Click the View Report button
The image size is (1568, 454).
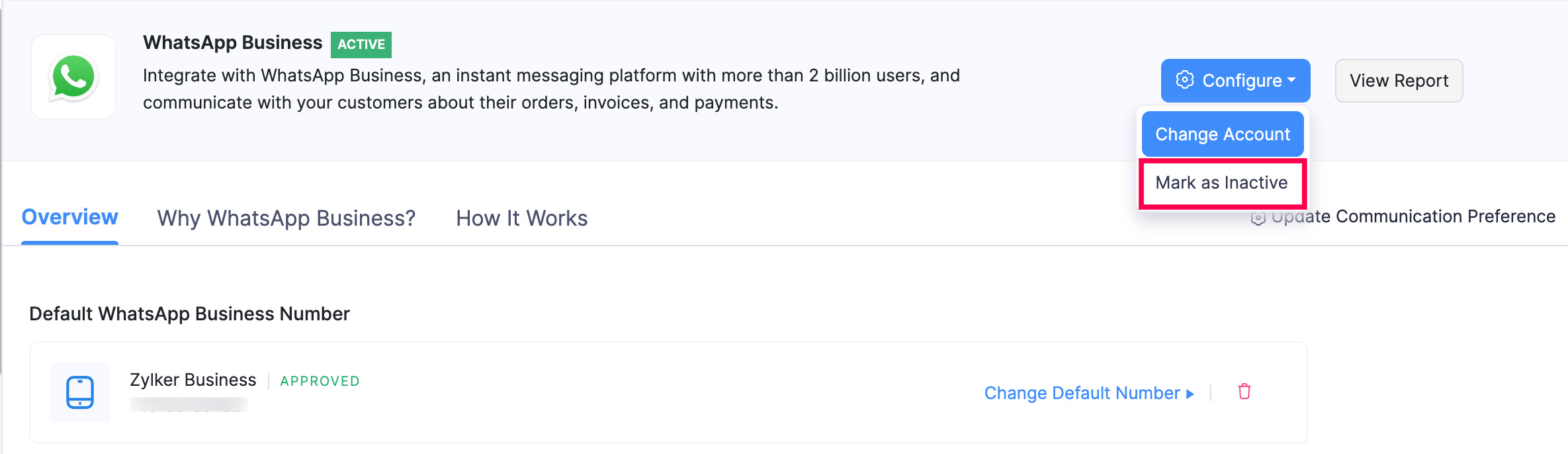coord(1399,81)
